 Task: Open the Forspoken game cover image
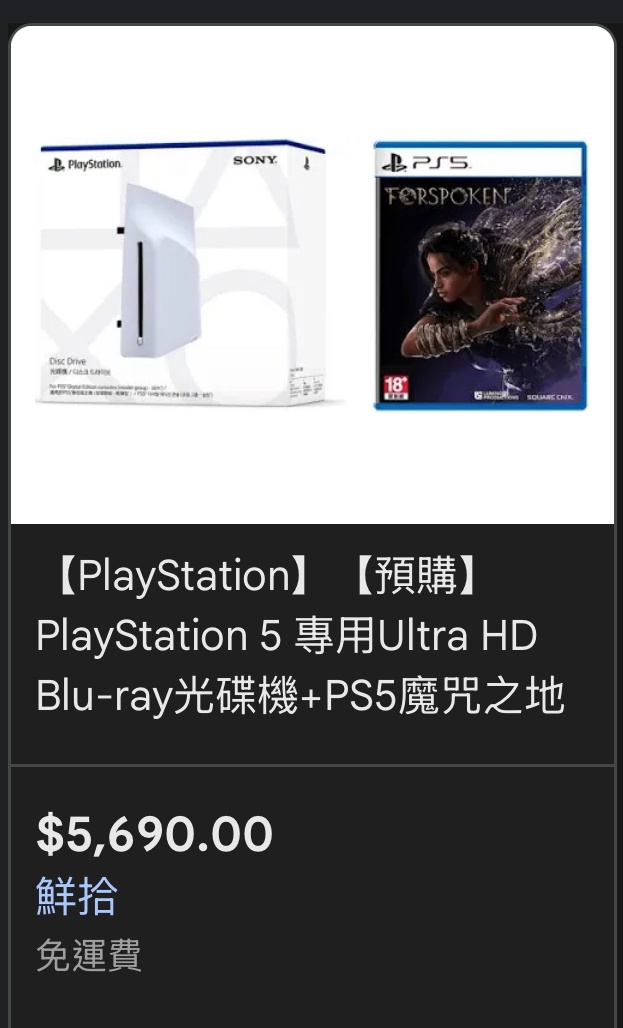tap(480, 275)
